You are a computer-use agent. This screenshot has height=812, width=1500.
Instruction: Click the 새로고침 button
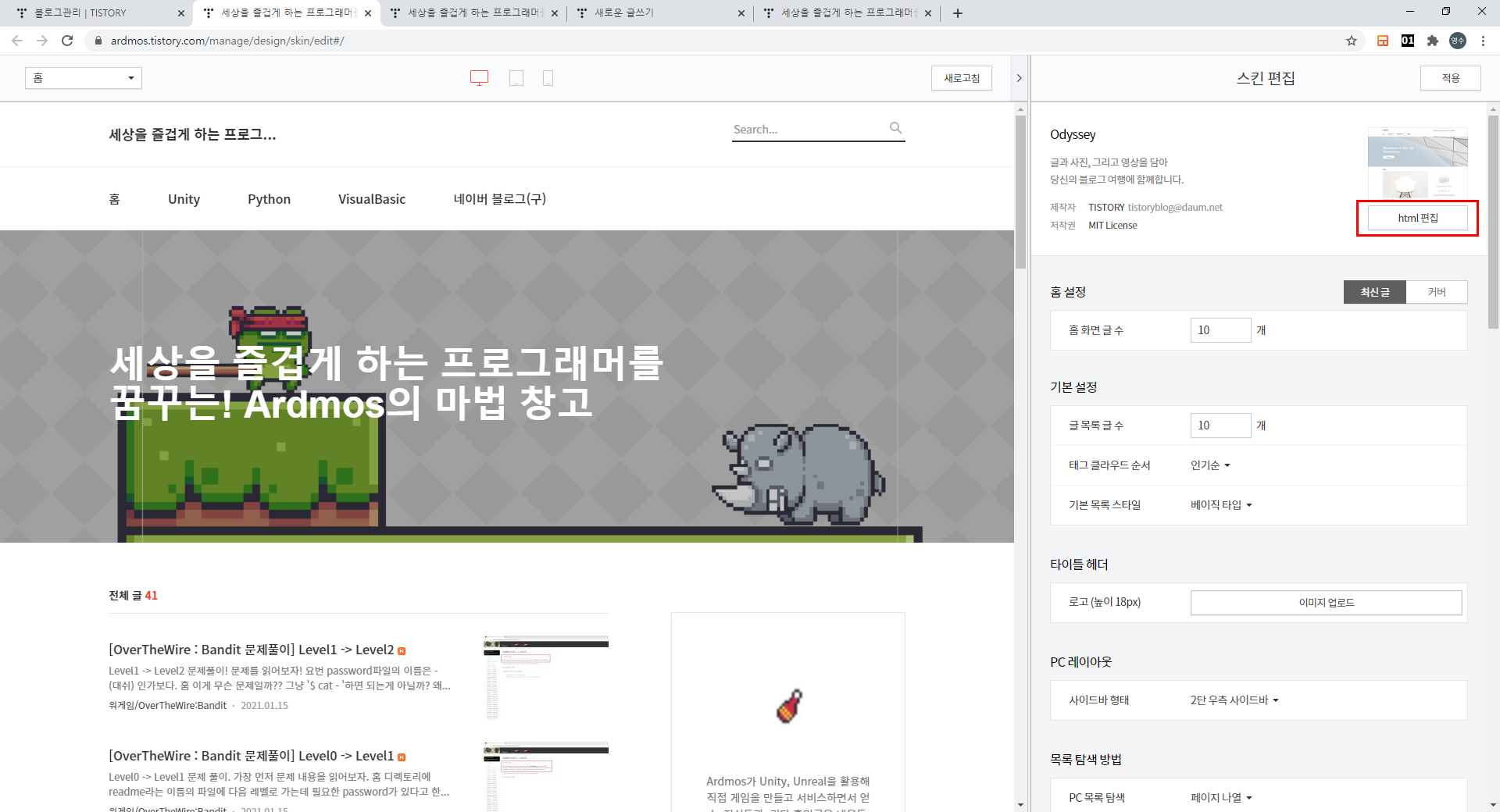(962, 78)
